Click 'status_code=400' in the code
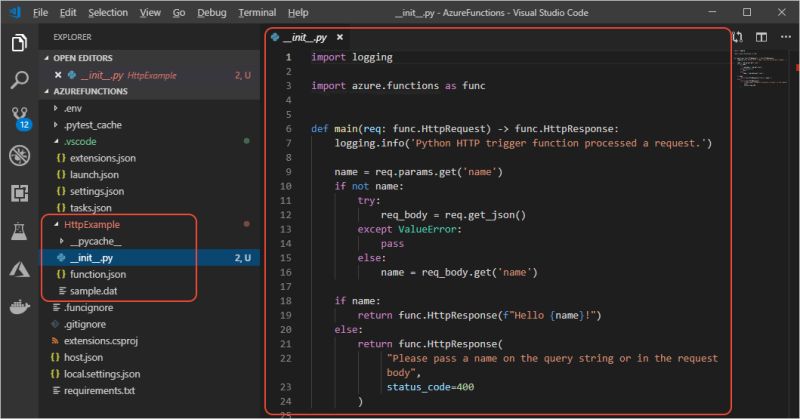The width and height of the screenshot is (800, 419). click(x=430, y=387)
